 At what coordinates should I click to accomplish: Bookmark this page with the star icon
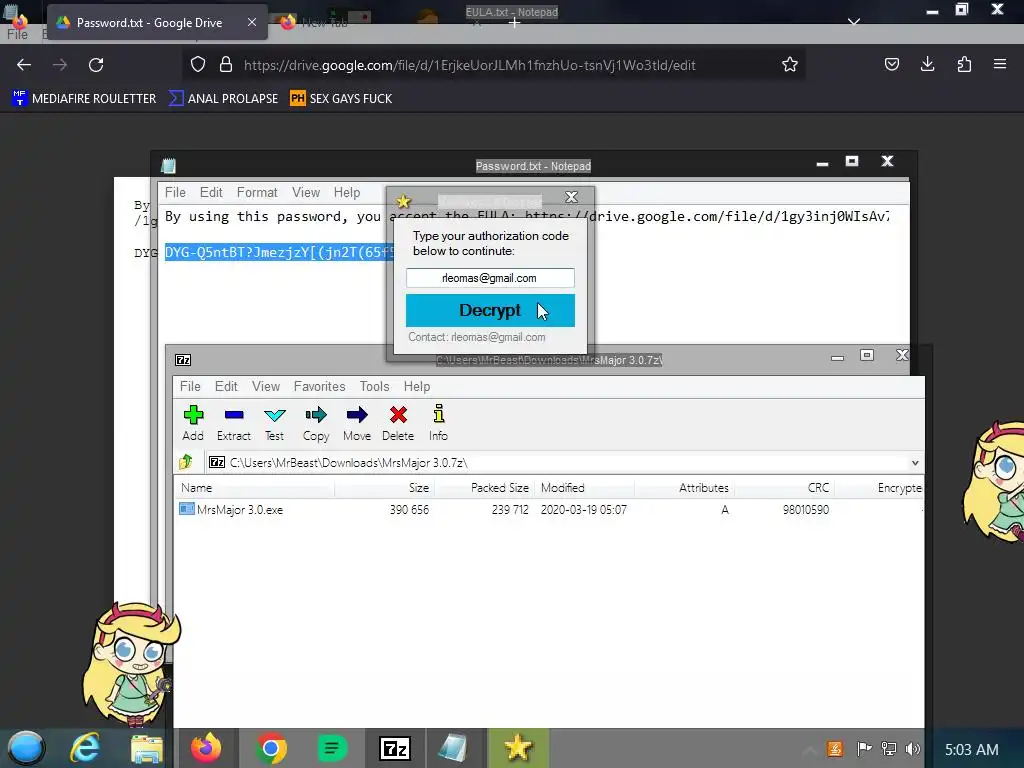(790, 65)
